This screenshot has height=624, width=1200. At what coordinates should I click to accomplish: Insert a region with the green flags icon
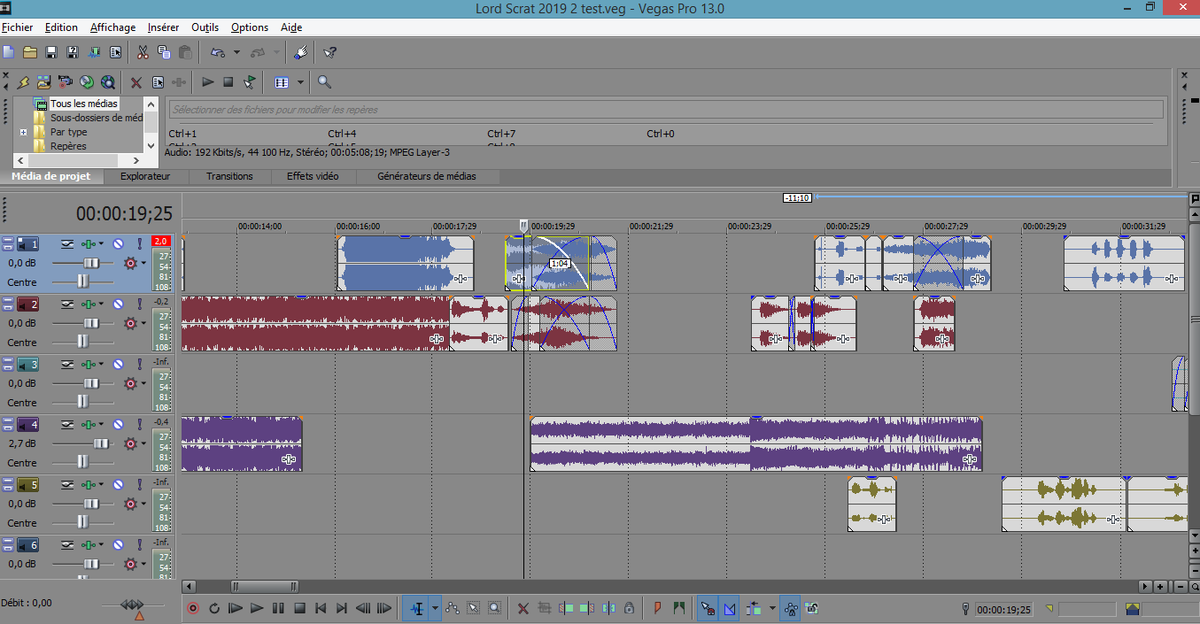tap(679, 608)
